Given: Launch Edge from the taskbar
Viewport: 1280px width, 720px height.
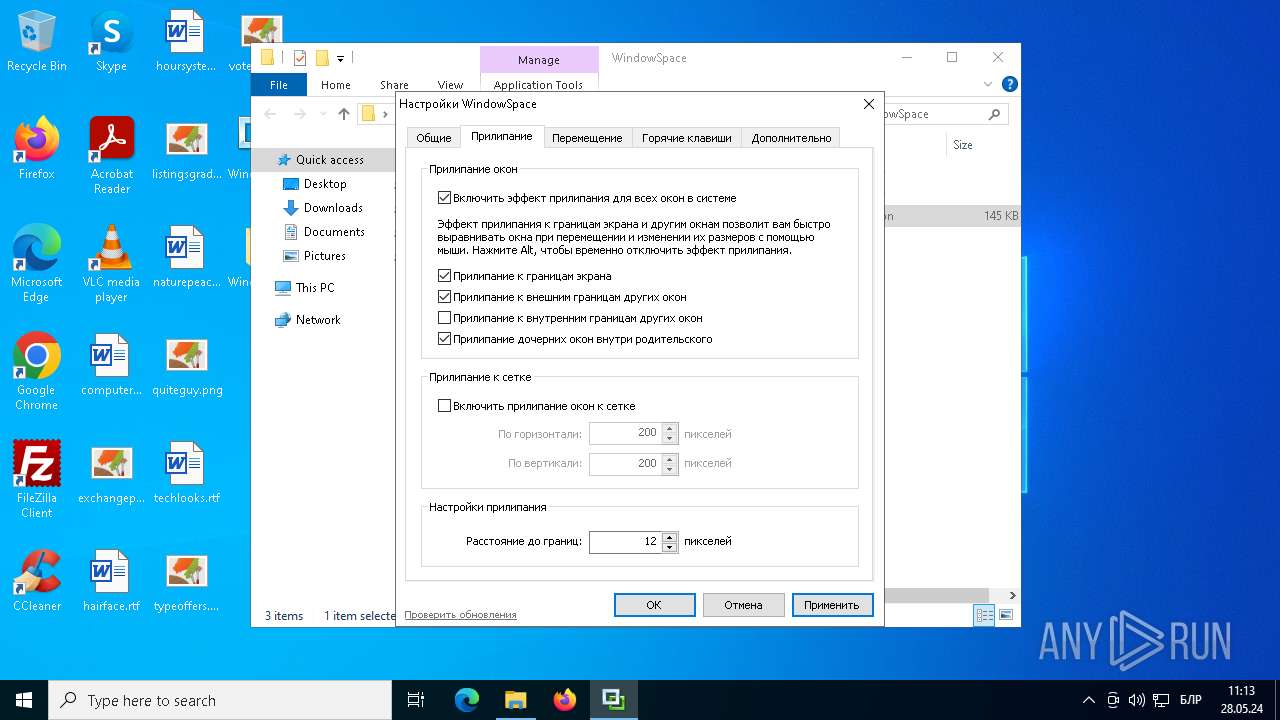Looking at the screenshot, I should click(467, 700).
